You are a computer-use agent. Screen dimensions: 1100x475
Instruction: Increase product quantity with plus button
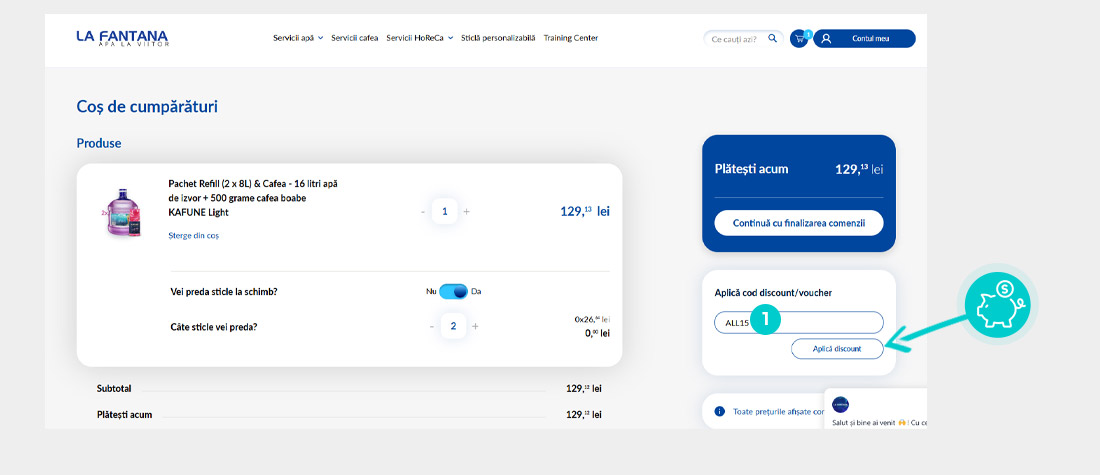click(467, 211)
